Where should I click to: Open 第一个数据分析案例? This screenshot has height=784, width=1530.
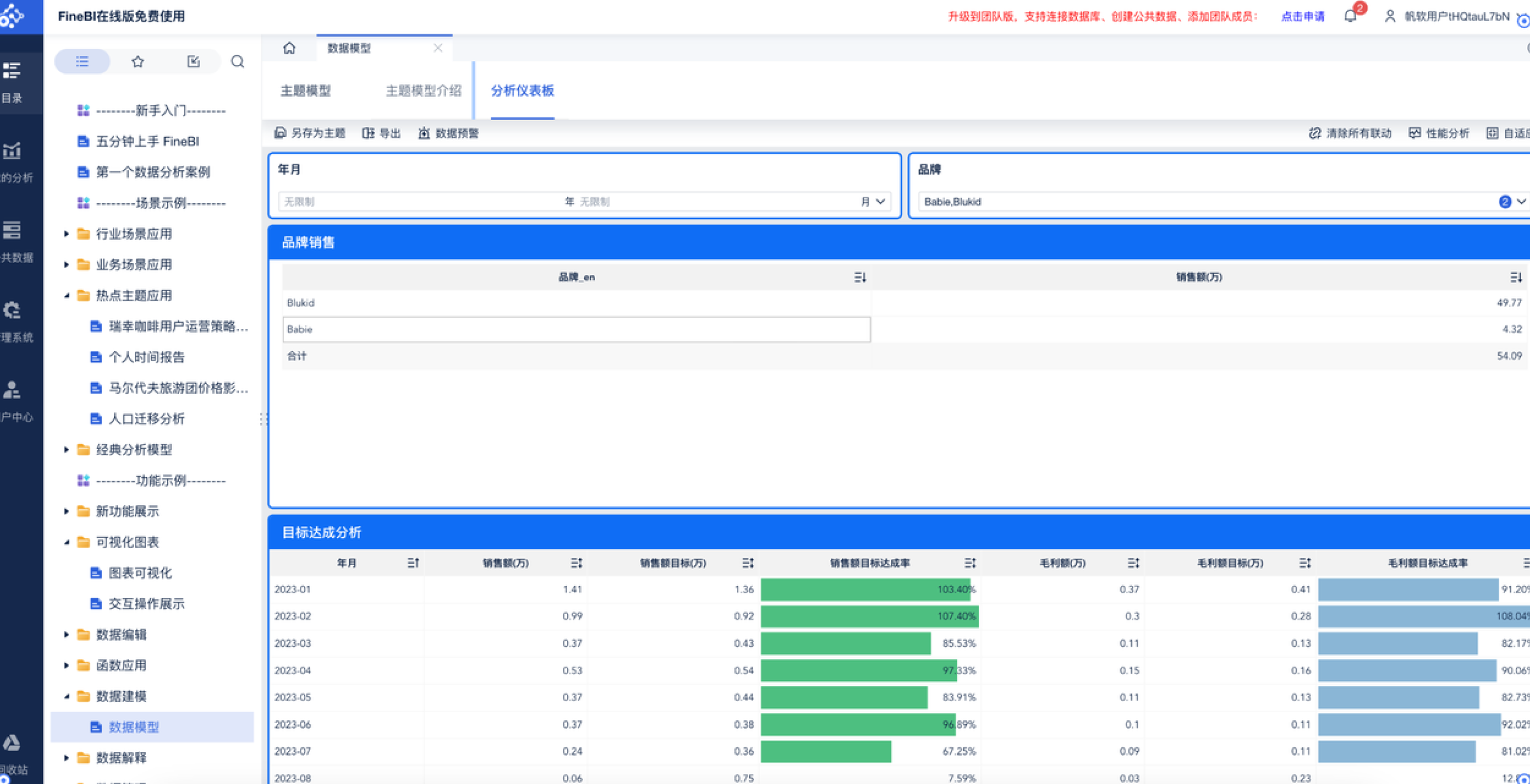pyautogui.click(x=153, y=172)
